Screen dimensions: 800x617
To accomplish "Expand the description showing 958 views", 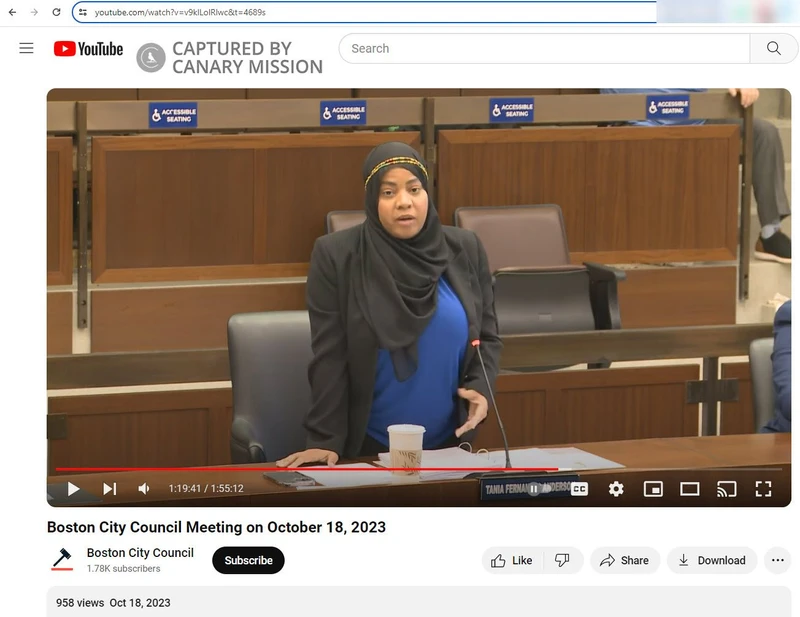I will 419,602.
